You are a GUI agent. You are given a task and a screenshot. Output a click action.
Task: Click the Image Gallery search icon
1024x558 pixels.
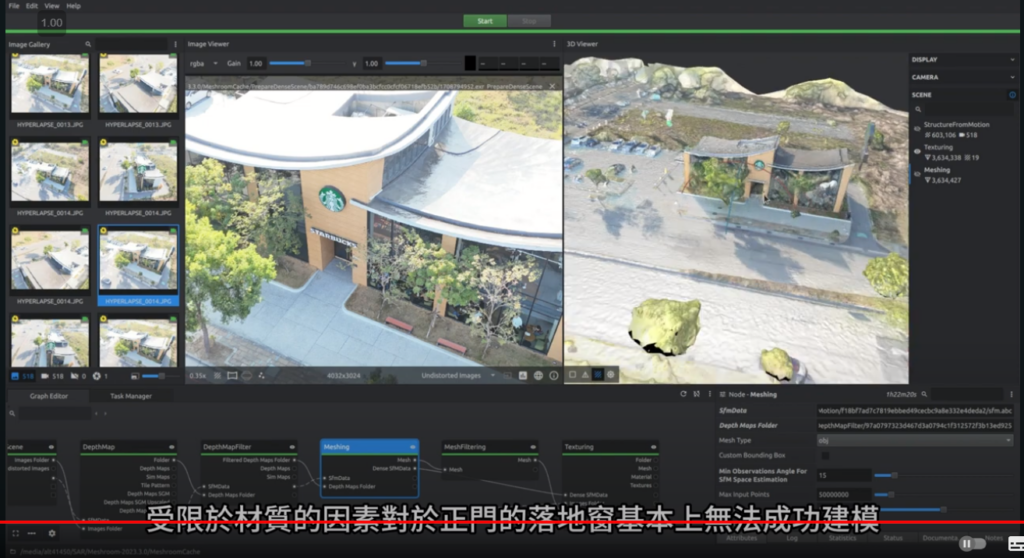88,44
